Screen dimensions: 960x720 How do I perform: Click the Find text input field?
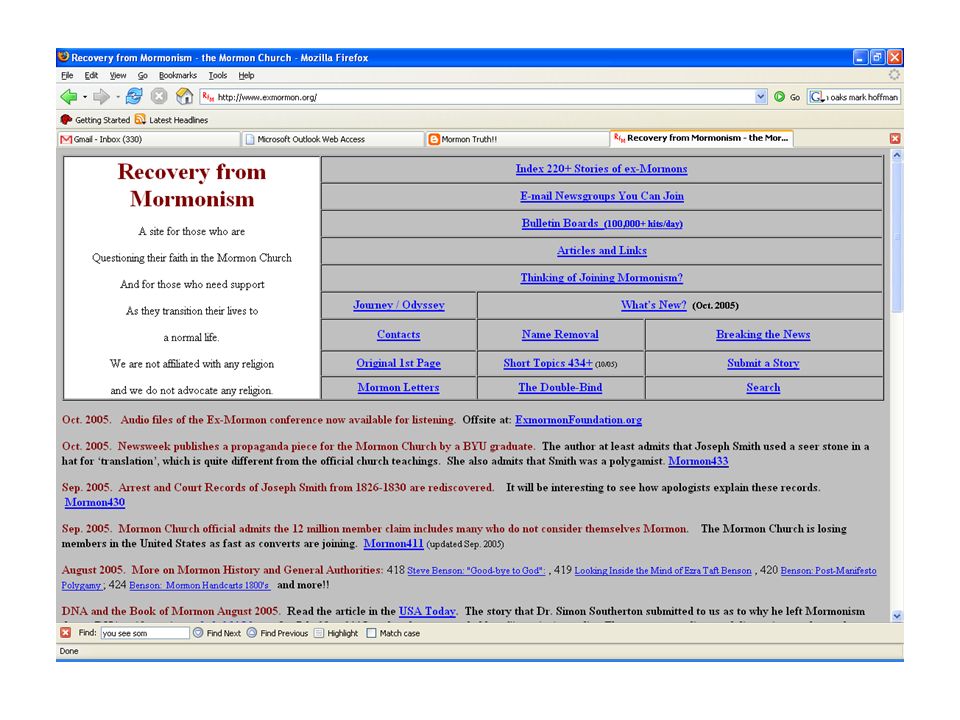click(145, 633)
